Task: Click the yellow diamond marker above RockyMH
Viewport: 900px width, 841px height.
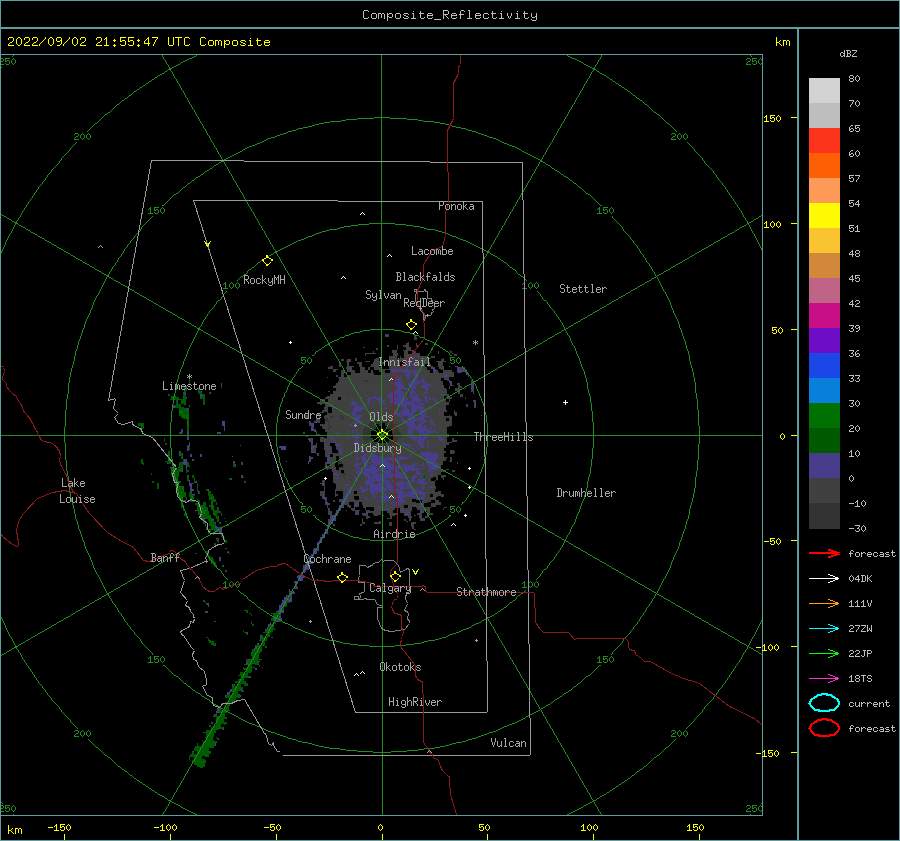Action: point(267,261)
